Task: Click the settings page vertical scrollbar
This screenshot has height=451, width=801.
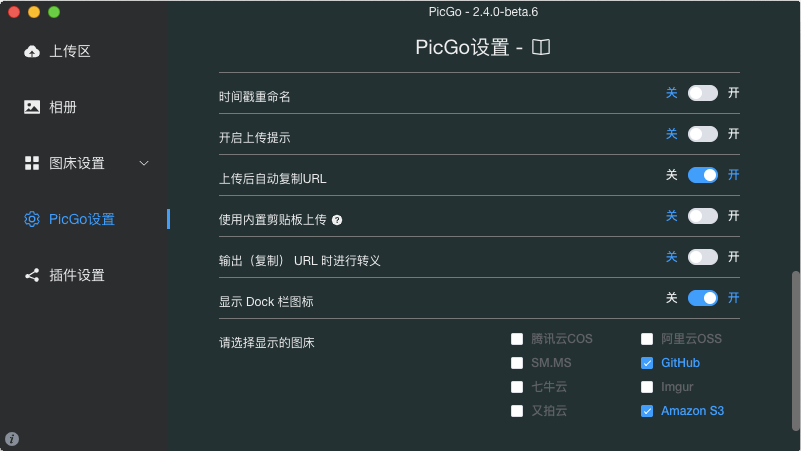Action: pos(795,351)
